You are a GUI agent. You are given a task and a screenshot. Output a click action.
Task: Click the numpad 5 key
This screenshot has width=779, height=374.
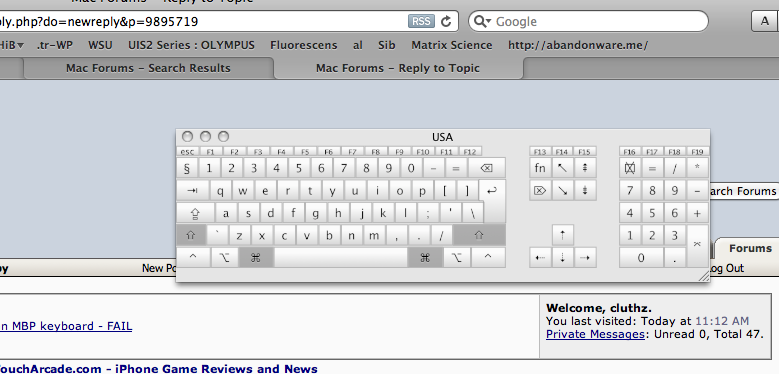coord(652,214)
